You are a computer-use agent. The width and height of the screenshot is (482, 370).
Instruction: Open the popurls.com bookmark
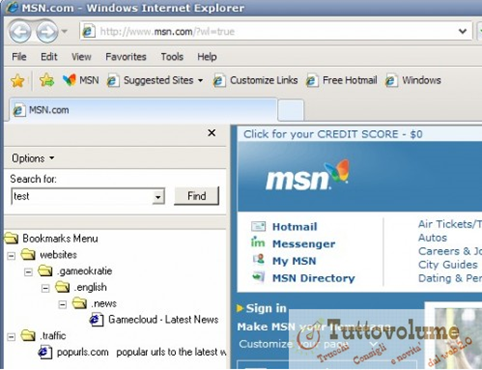click(132, 352)
